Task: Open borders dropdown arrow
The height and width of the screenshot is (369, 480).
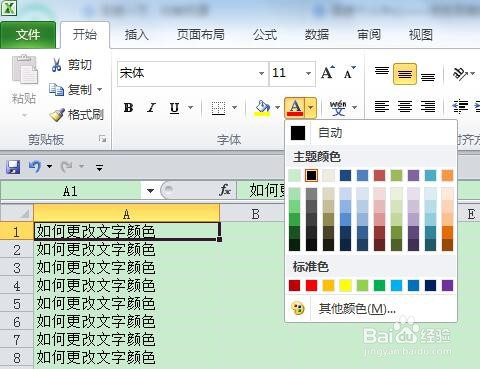Action: click(x=235, y=107)
